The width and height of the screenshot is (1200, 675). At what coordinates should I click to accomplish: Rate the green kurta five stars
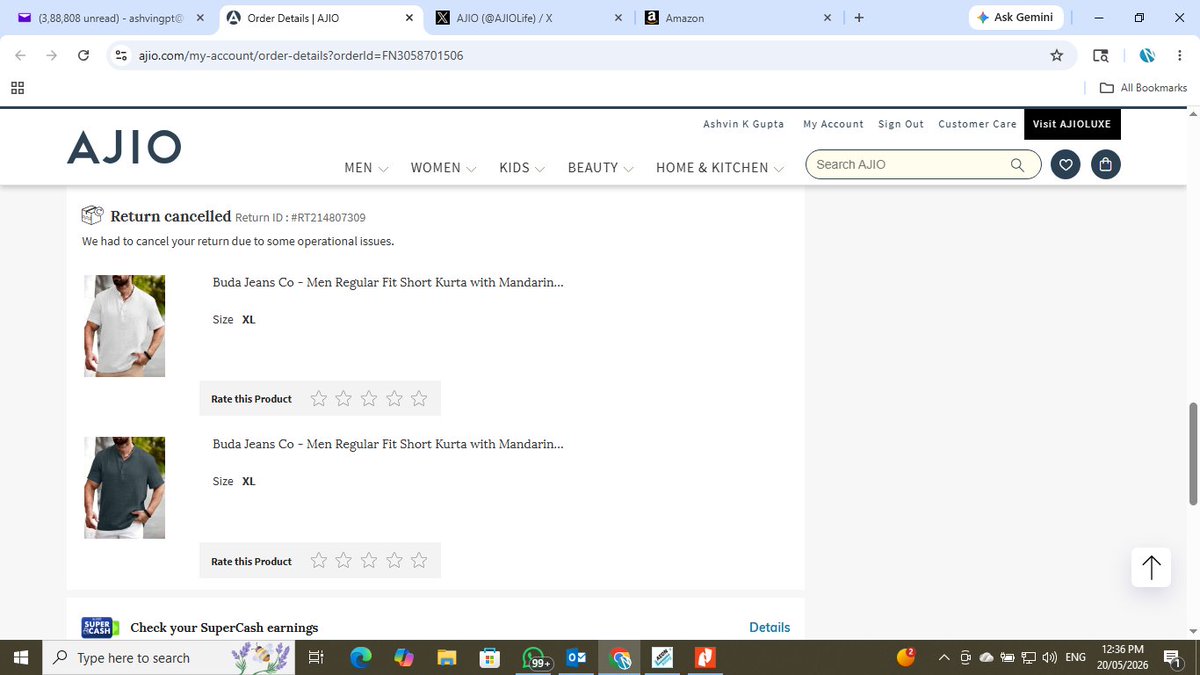[x=419, y=561]
